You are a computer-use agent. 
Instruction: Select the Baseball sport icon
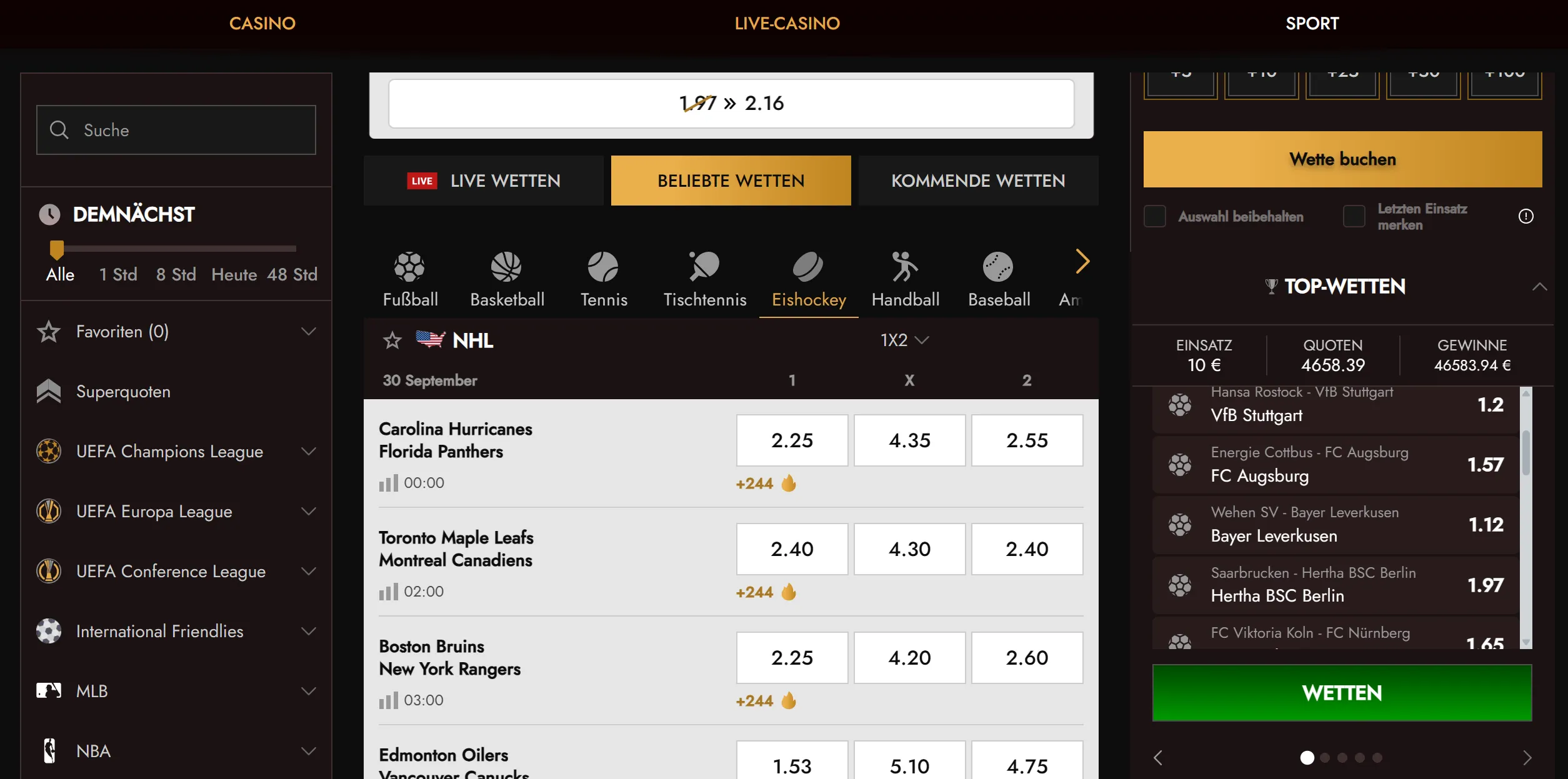998,267
